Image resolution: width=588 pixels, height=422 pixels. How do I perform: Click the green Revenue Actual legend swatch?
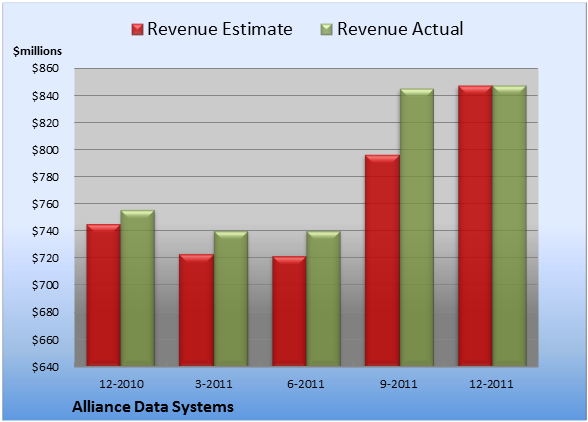(327, 30)
